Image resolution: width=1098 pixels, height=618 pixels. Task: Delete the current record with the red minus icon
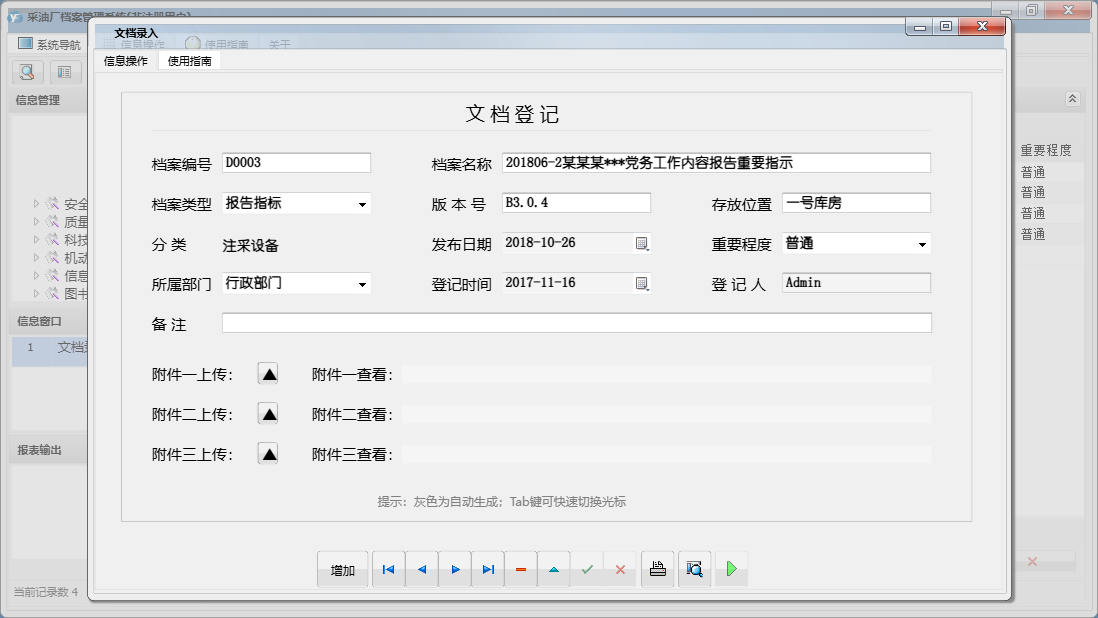click(x=521, y=568)
